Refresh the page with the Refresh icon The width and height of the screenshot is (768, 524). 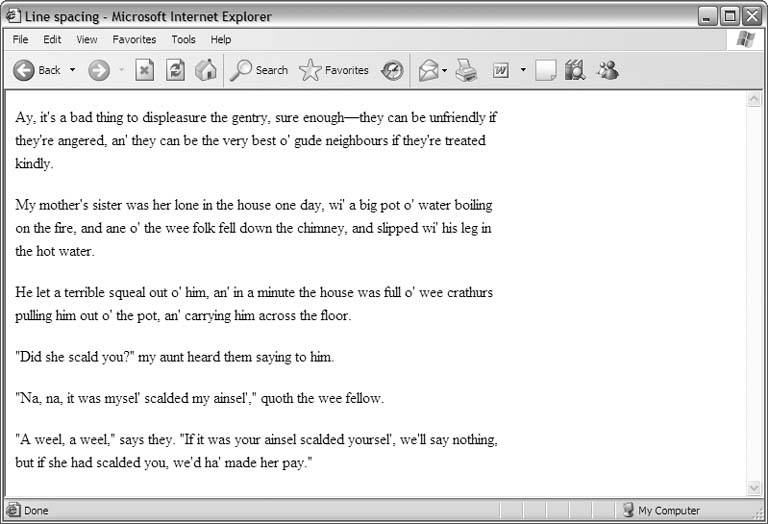click(x=175, y=70)
